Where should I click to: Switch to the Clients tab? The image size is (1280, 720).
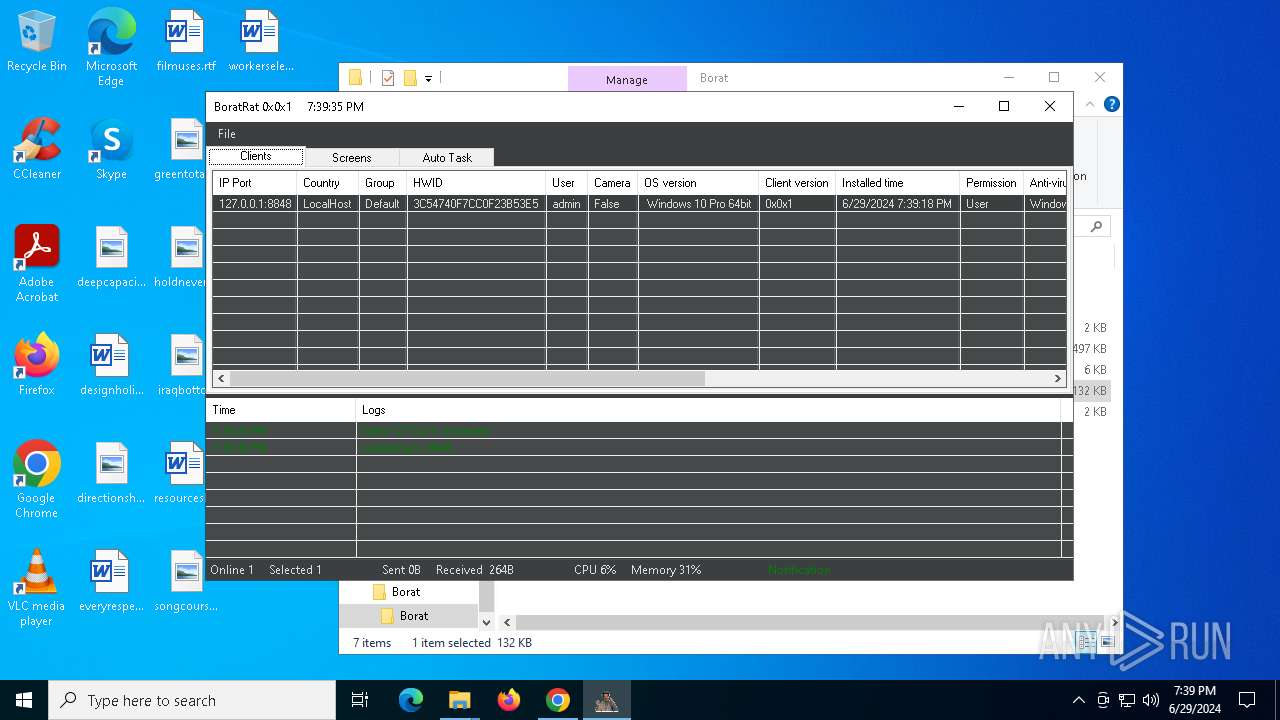coord(256,157)
